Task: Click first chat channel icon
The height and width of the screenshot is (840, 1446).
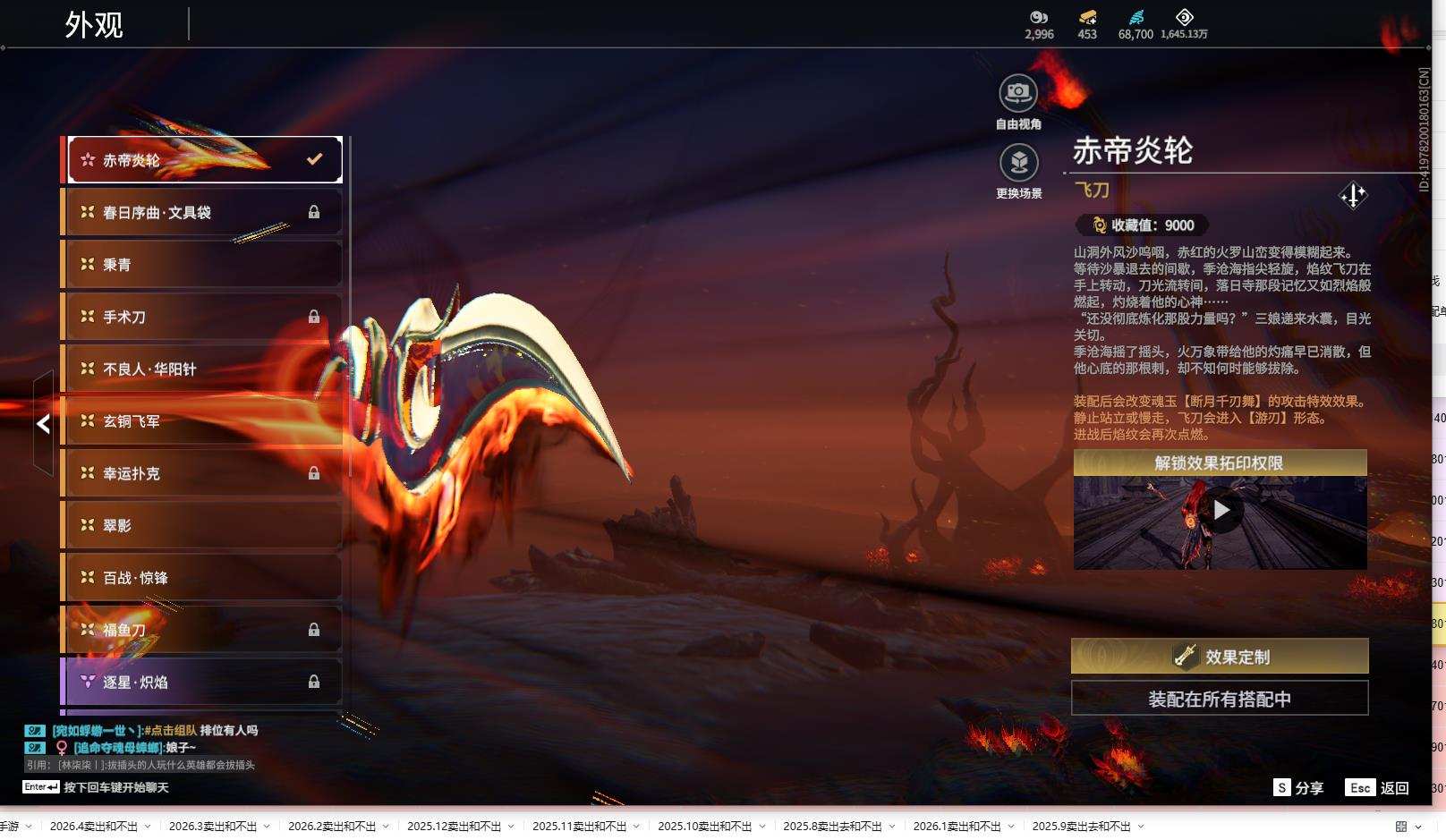Action: 34,731
